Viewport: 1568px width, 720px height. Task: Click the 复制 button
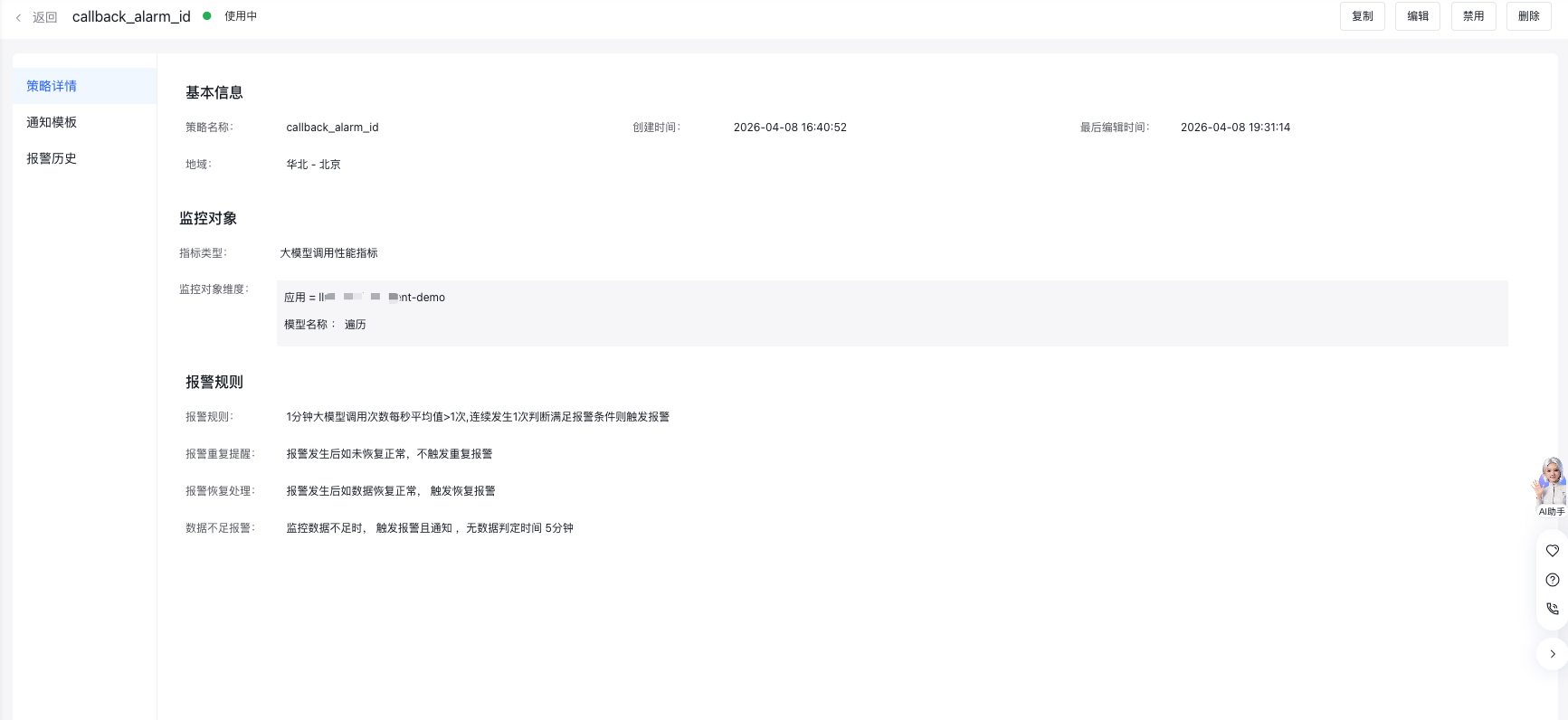click(x=1362, y=16)
